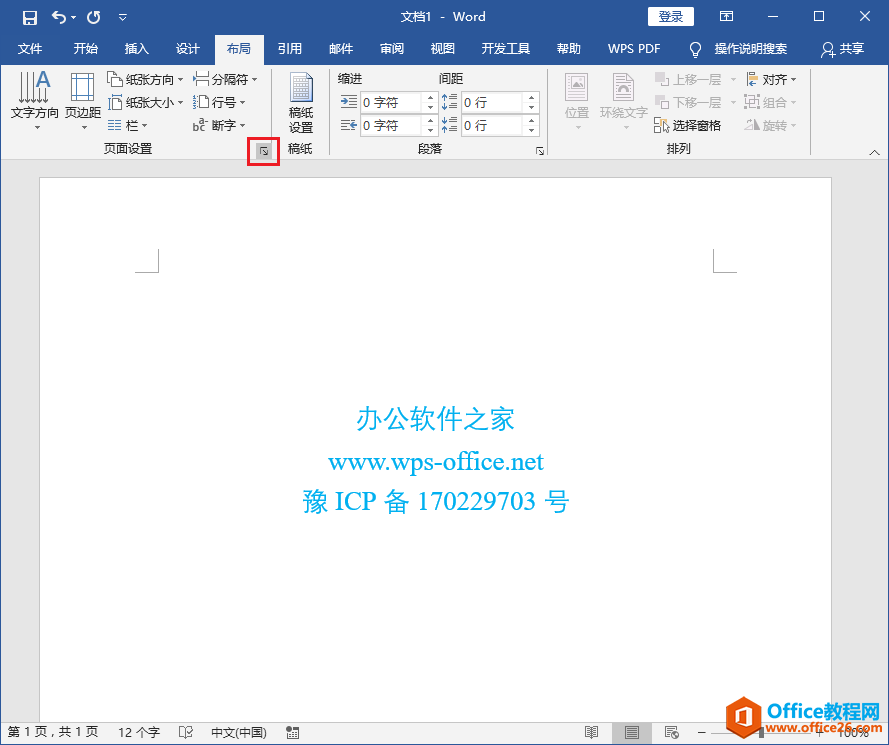Click the proofing spell check icon
This screenshot has width=889, height=745.
[x=185, y=732]
